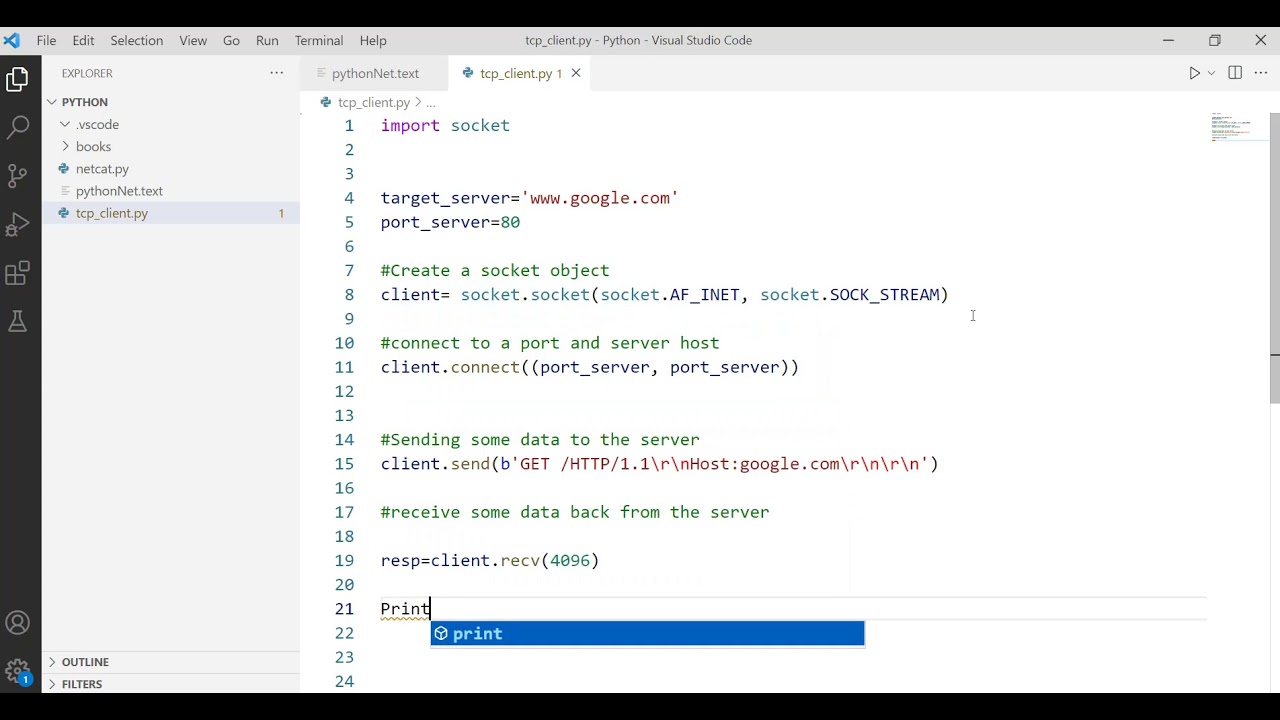
Task: Open the Run and Debug view icon
Action: point(17,224)
